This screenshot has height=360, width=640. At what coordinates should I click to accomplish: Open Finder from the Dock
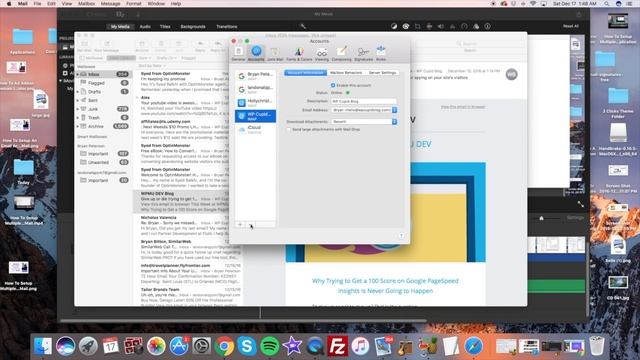click(x=42, y=346)
